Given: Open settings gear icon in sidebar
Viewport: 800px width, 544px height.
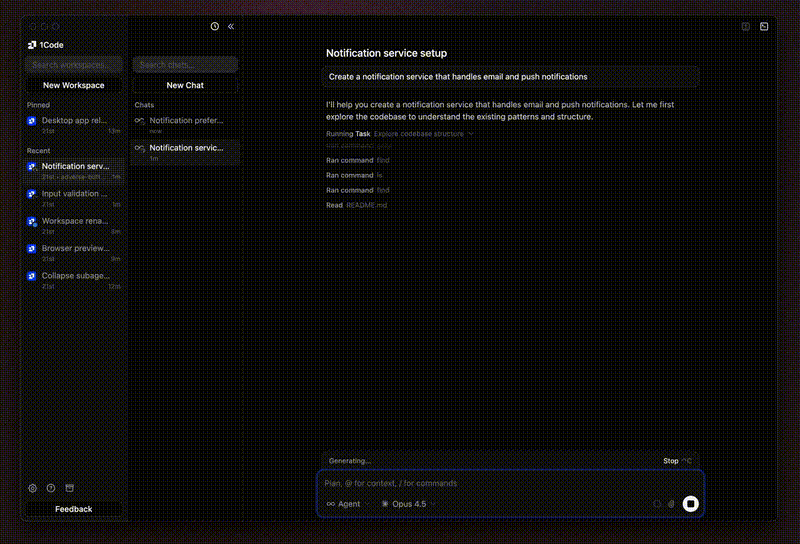Looking at the screenshot, I should coord(33,488).
